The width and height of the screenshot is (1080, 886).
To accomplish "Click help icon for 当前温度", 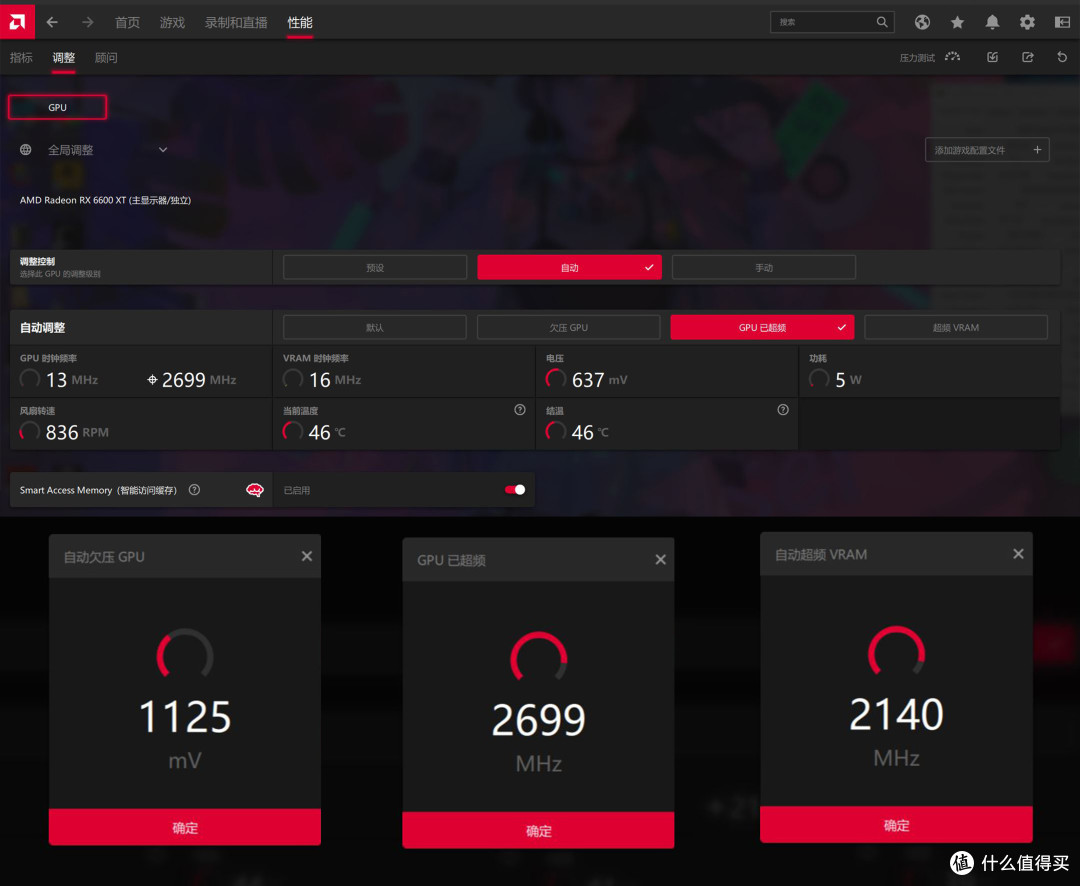I will point(520,410).
